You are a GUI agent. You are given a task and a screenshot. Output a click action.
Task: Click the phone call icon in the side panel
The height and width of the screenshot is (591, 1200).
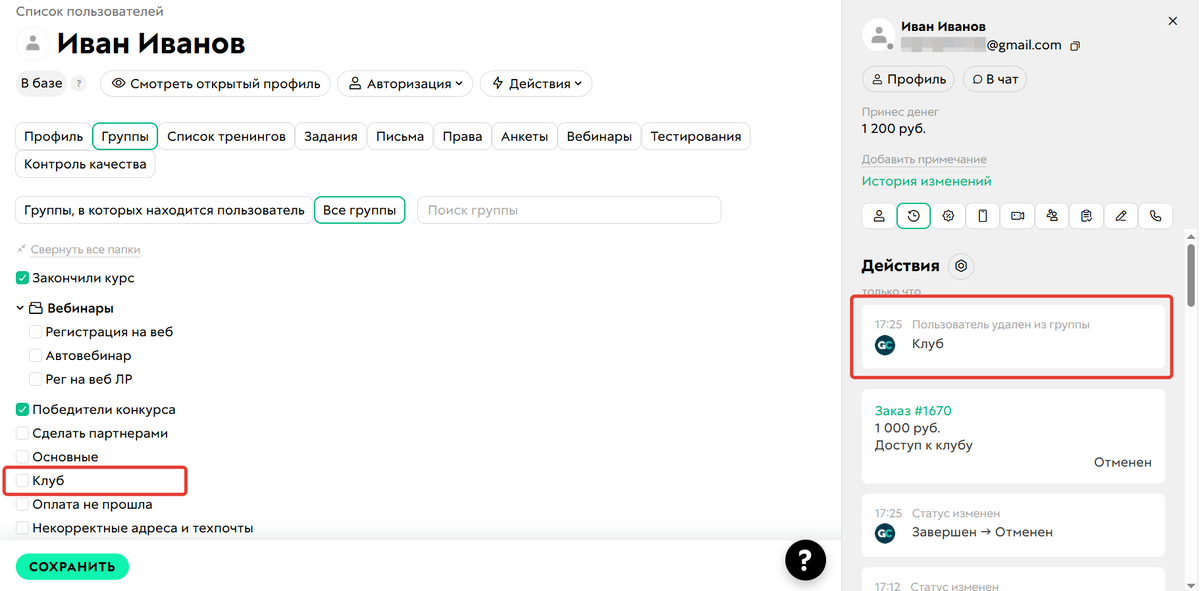point(1156,216)
